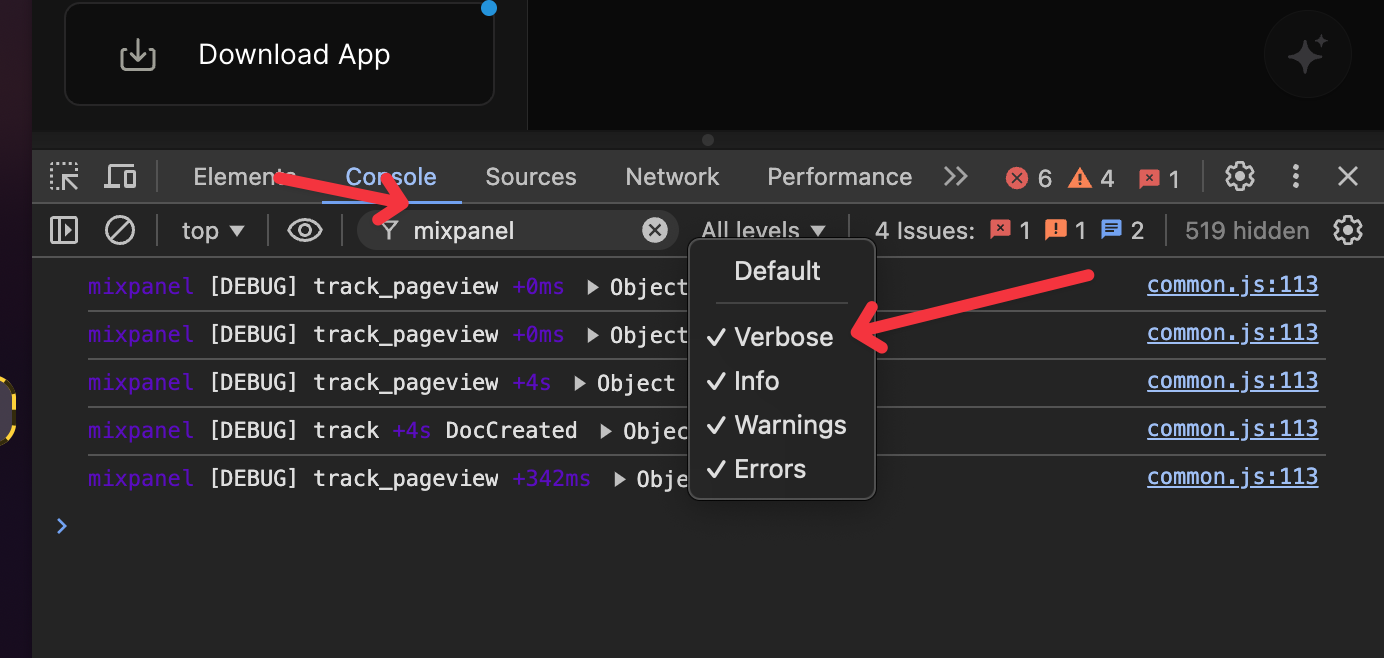Click the Download App button
1384x658 pixels.
tap(279, 55)
